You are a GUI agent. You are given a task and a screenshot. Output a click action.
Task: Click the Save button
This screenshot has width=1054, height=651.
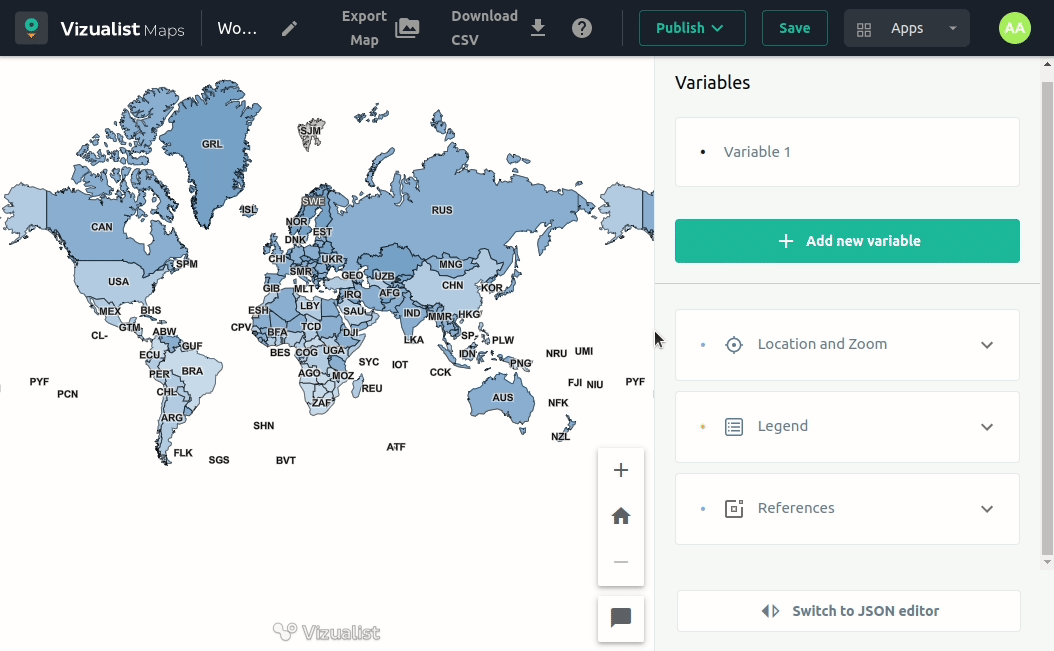[794, 28]
